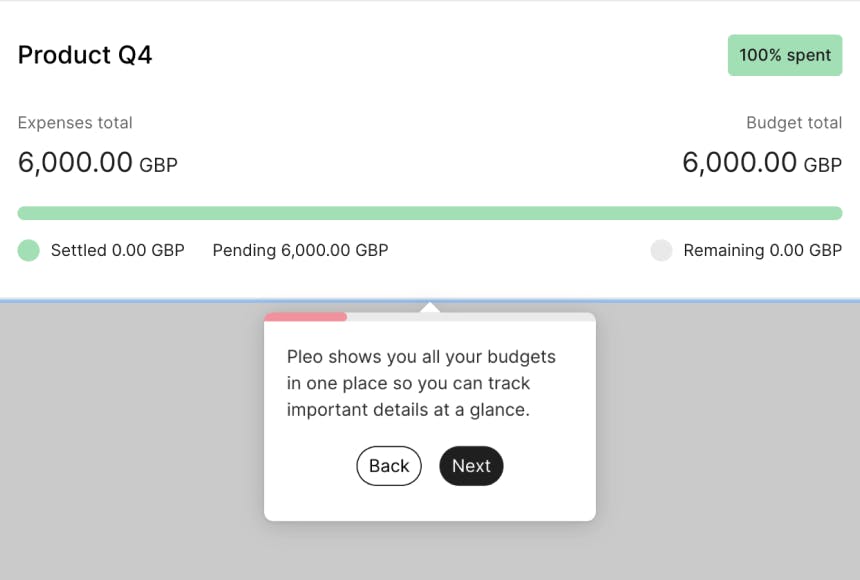Click the Next button in the tour tooltip
This screenshot has height=580, width=860.
[471, 466]
